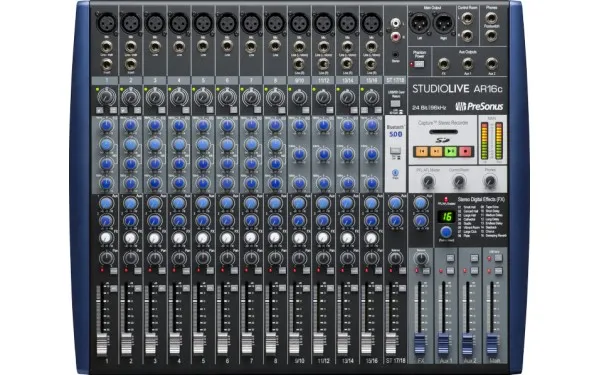Hit the orange previous-track button on the recorder
600x375 pixels.
(422, 151)
